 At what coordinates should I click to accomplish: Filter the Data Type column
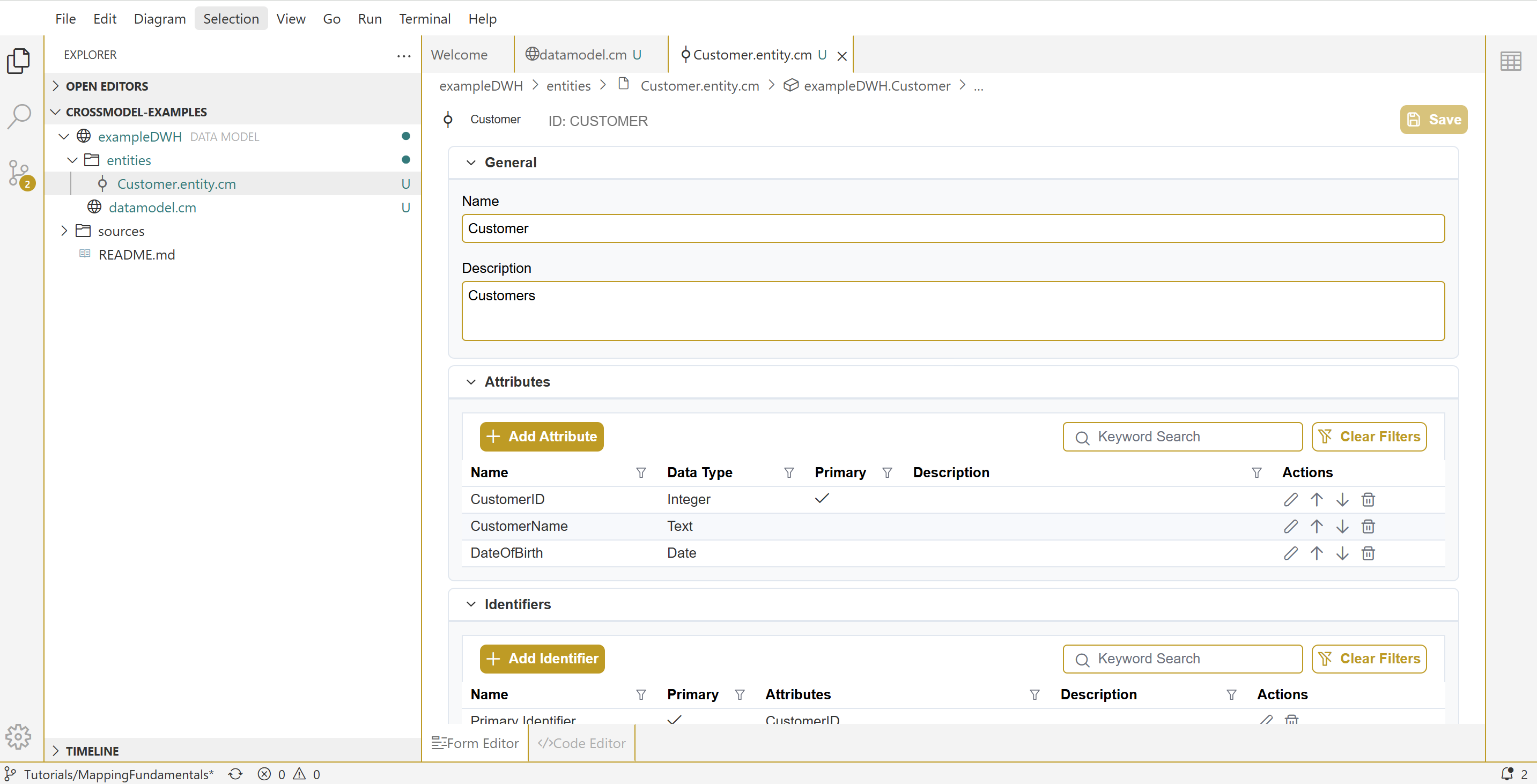[789, 472]
